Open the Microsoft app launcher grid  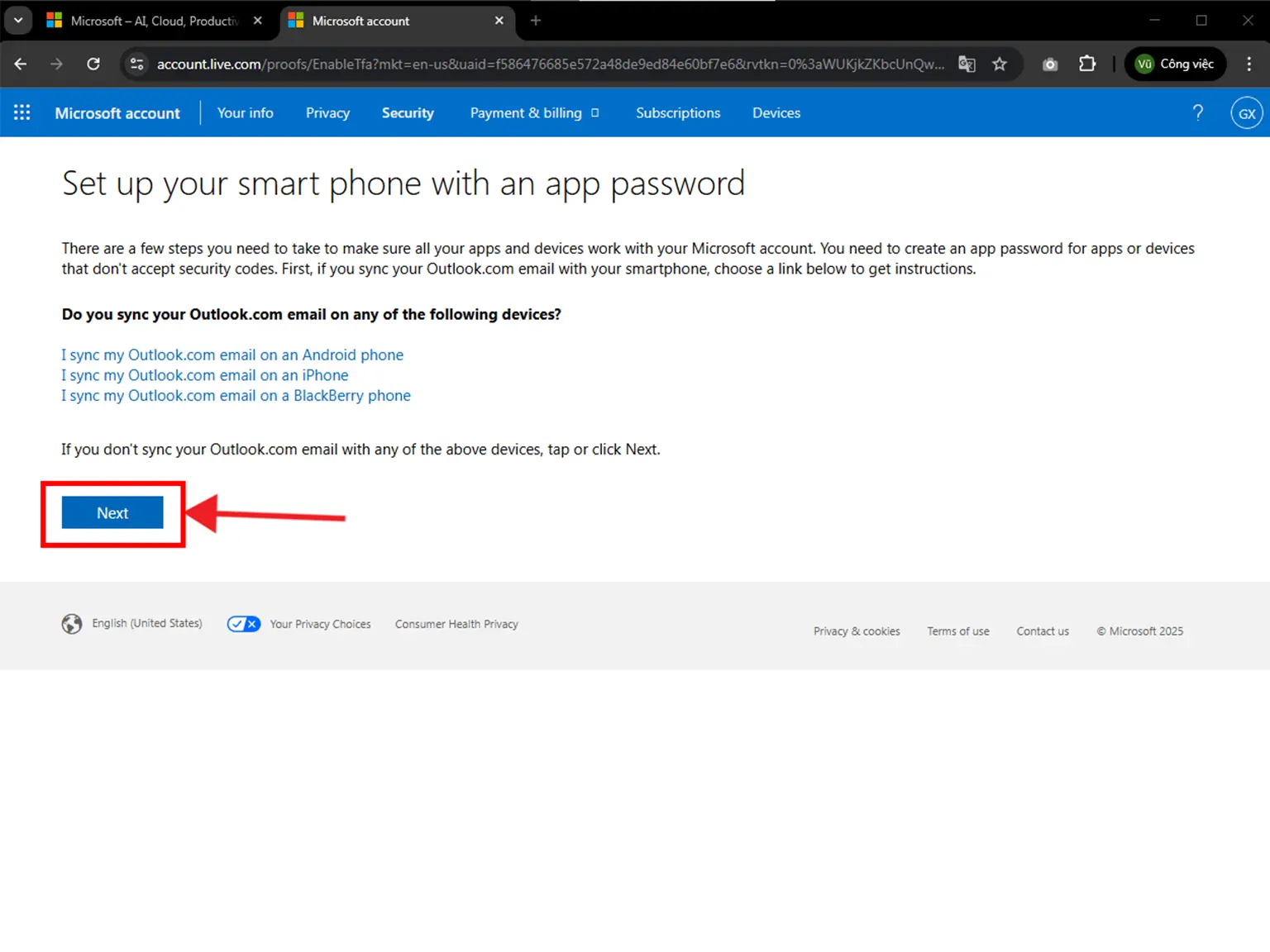(x=21, y=112)
